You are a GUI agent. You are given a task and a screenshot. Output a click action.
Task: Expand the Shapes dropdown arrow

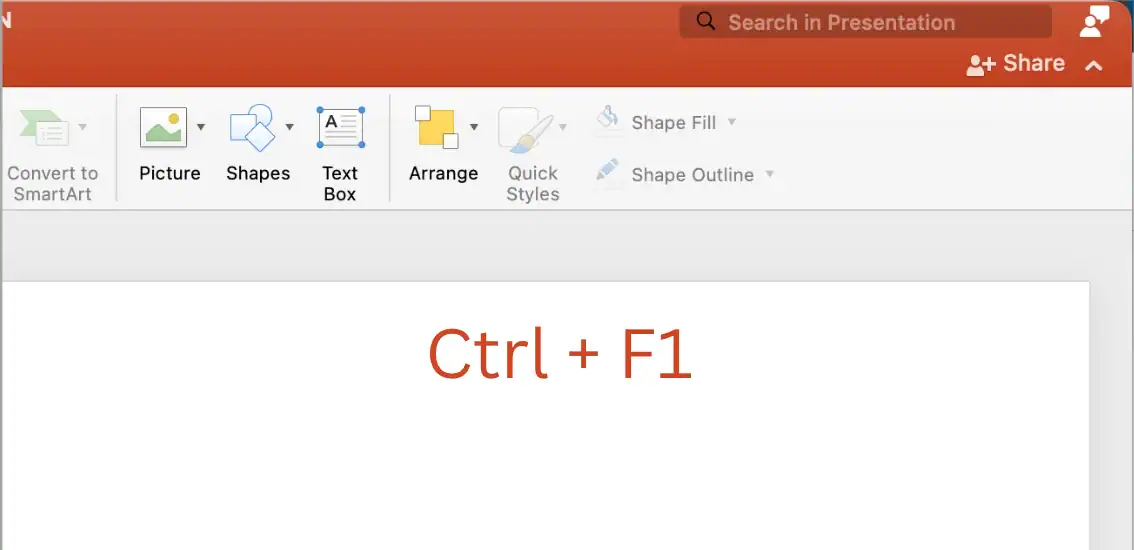pos(289,127)
